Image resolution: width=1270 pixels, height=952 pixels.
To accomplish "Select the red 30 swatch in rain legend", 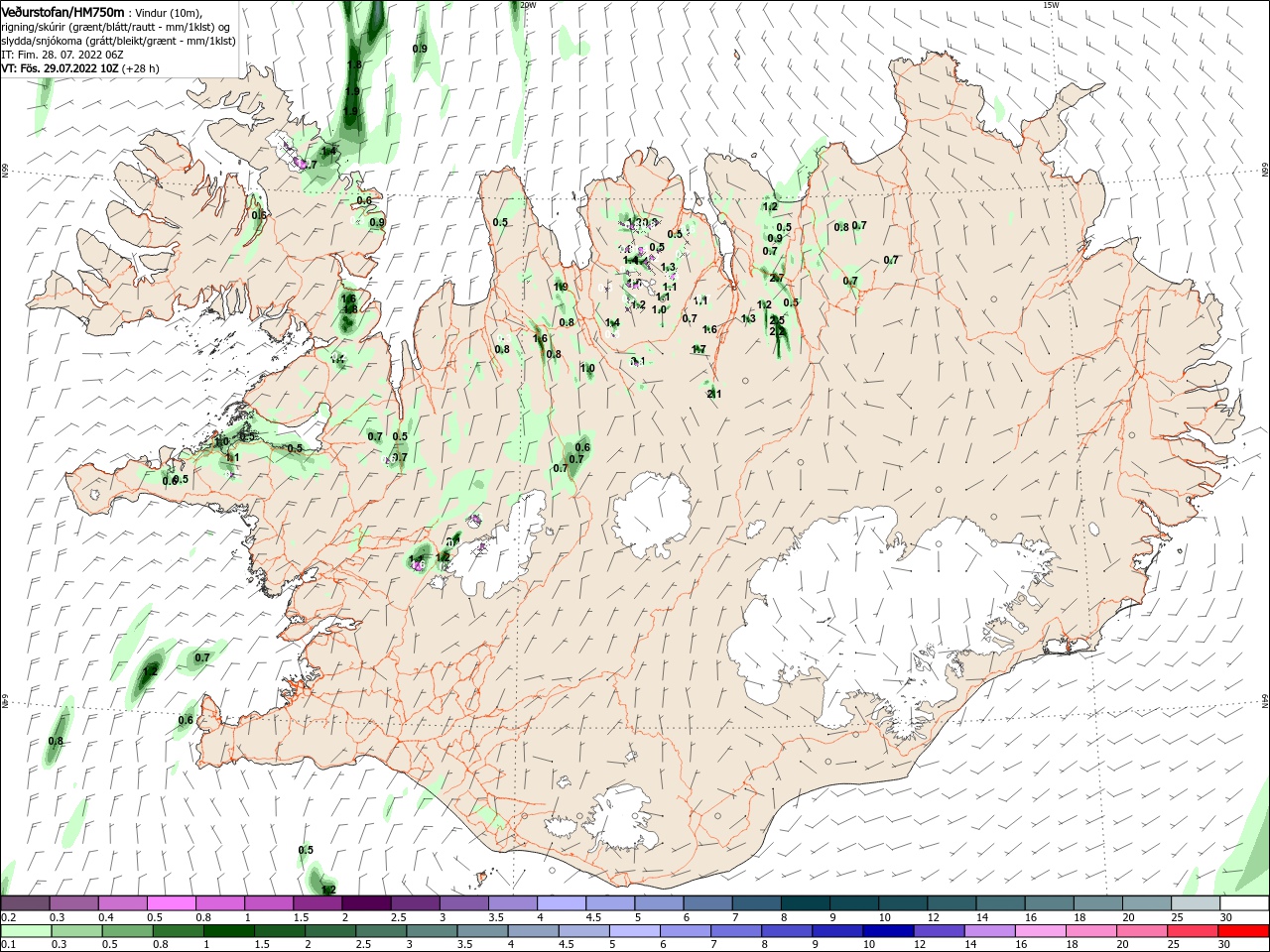I will pos(1244,931).
